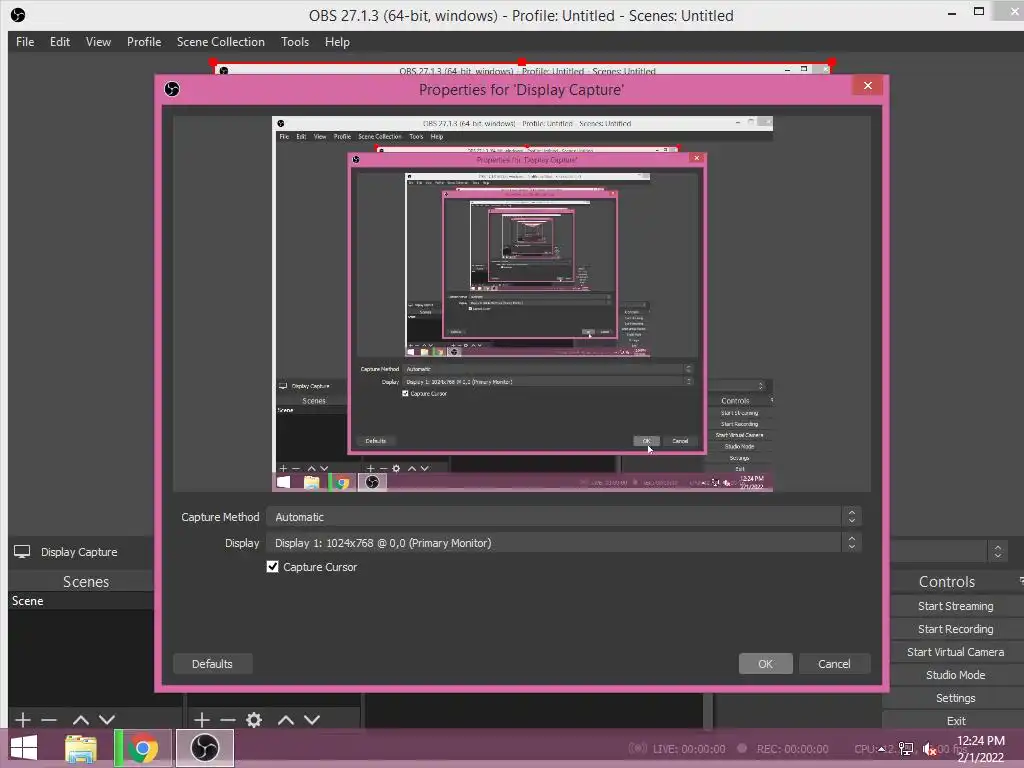Move scene down with arrow icon

point(107,720)
